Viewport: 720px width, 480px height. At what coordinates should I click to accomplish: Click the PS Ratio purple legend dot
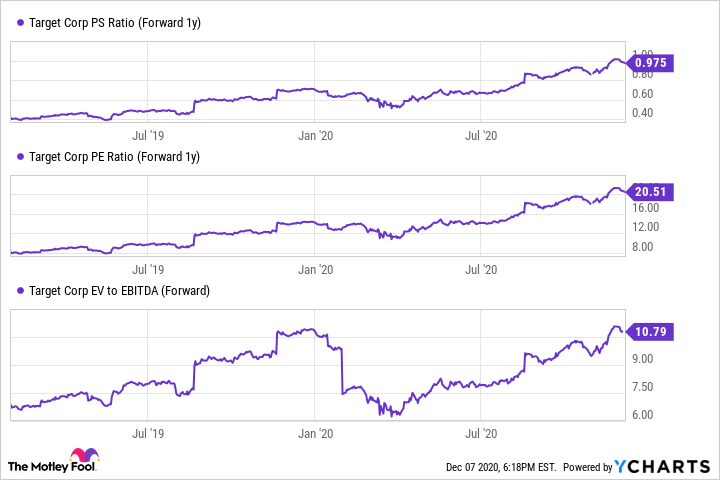point(20,22)
